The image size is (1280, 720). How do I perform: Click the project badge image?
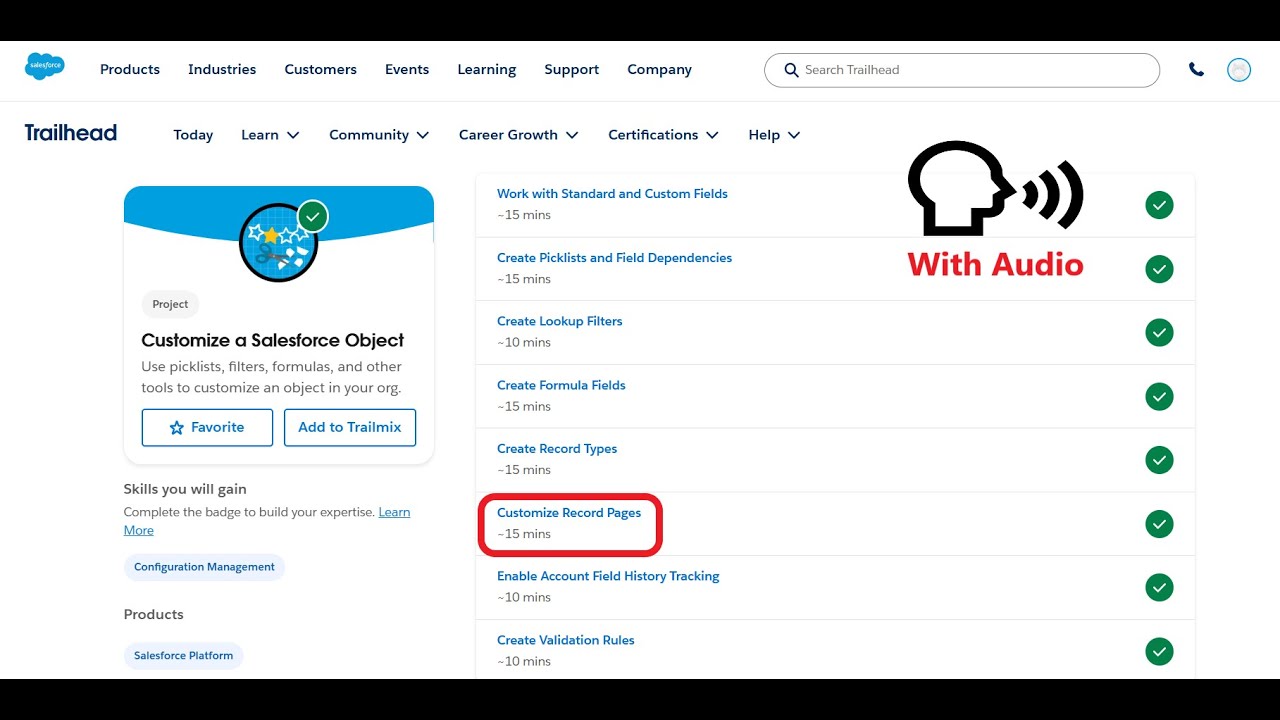[278, 243]
